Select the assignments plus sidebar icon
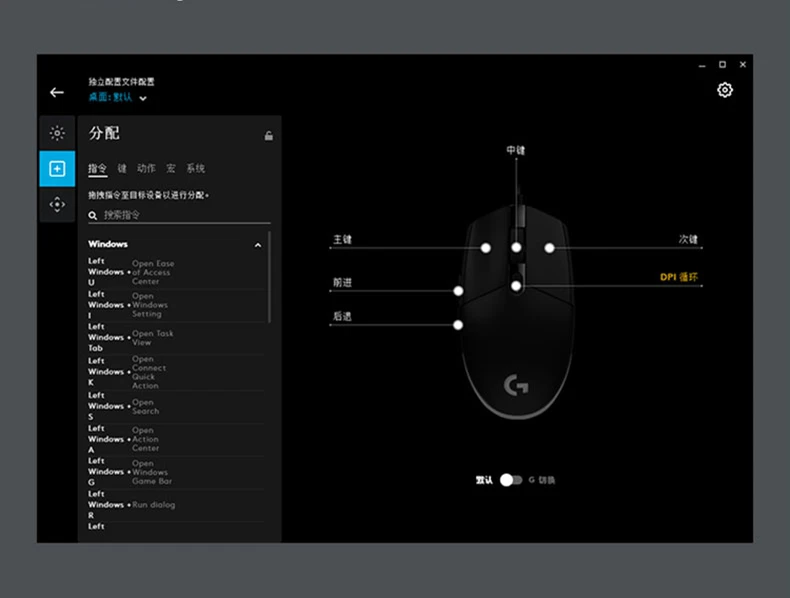 click(57, 169)
